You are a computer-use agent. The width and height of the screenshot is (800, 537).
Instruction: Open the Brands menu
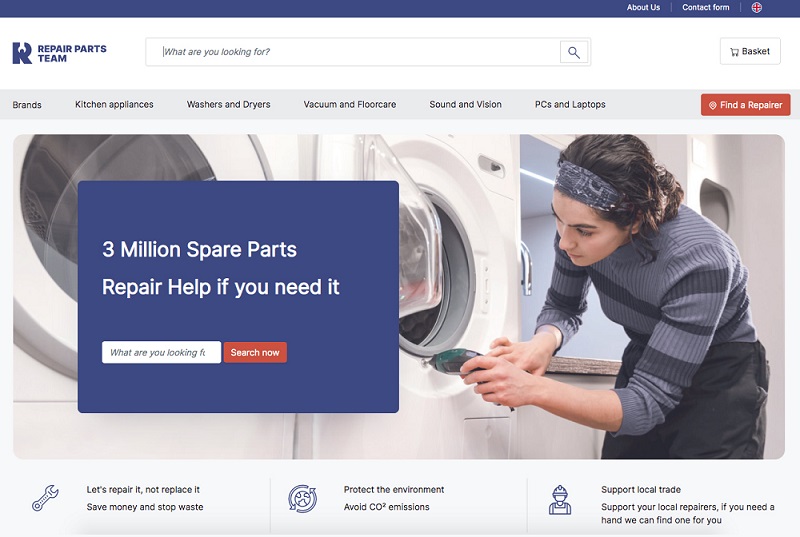tap(27, 105)
